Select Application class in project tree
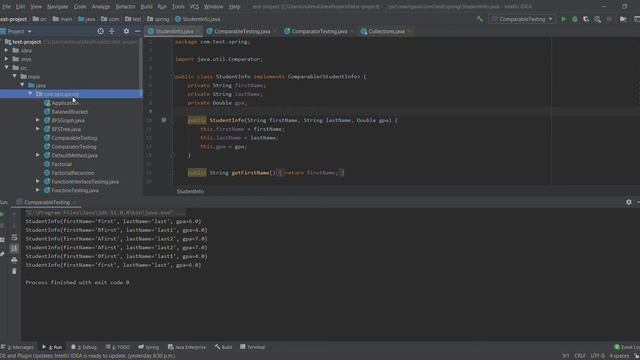This screenshot has width=640, height=360. pyautogui.click(x=65, y=103)
